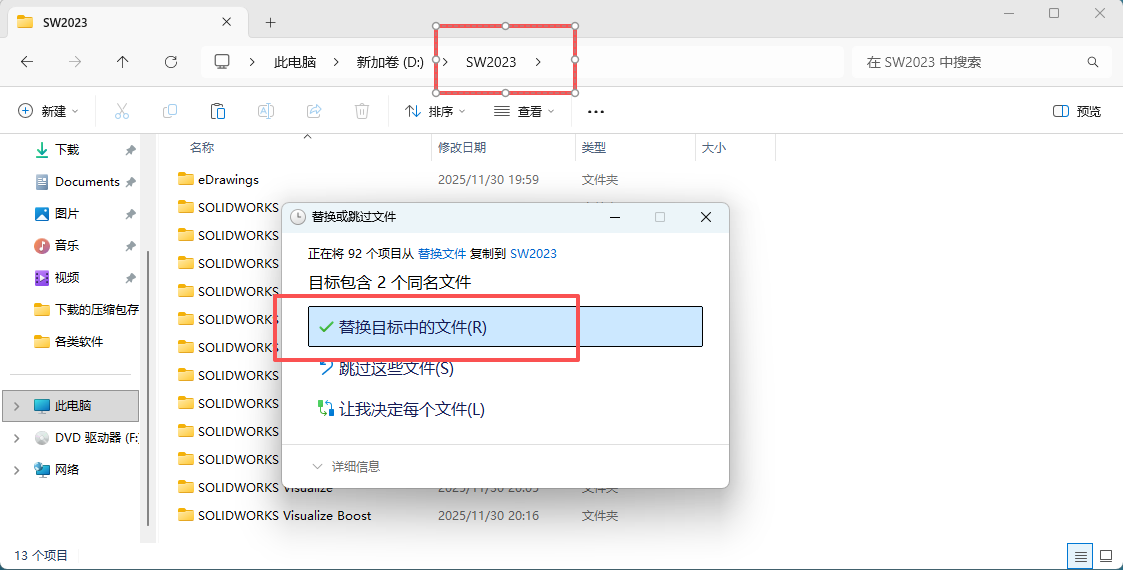Viewport: 1123px width, 570px height.
Task: Refresh the SW2023 folder view
Action: (170, 62)
